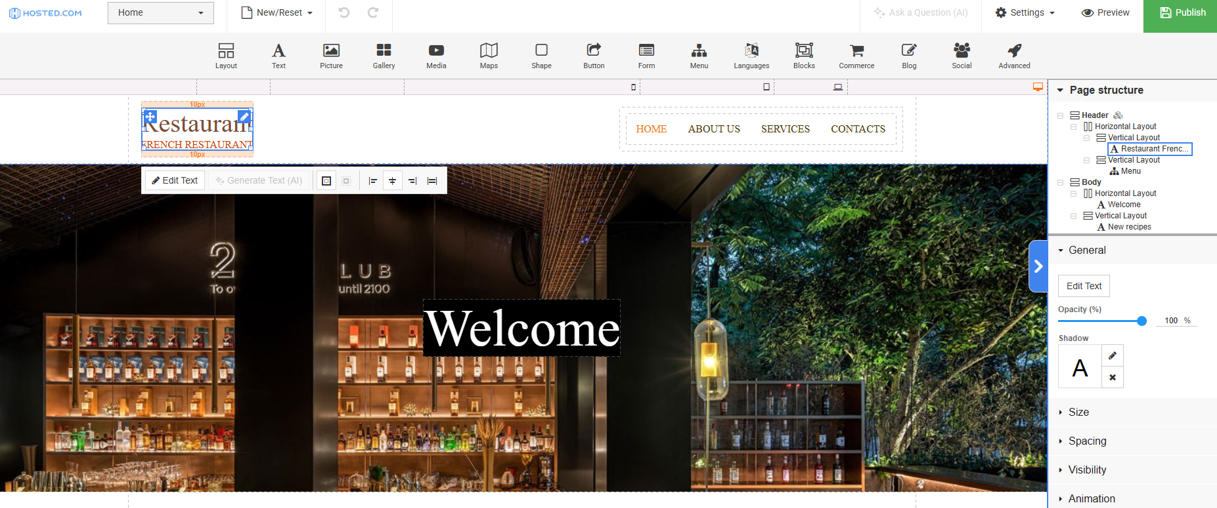
Task: Open the Home page selector dropdown
Action: (x=160, y=13)
